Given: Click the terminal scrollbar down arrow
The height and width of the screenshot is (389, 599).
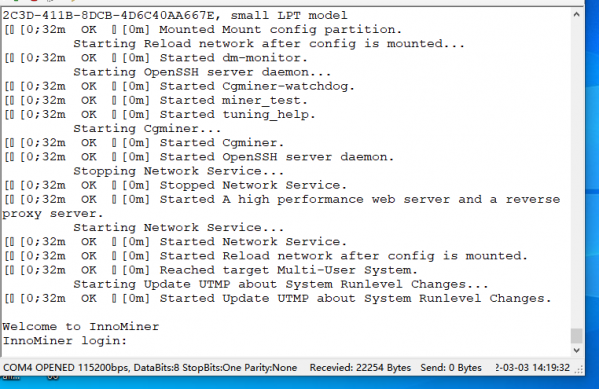Looking at the screenshot, I should [x=576, y=350].
